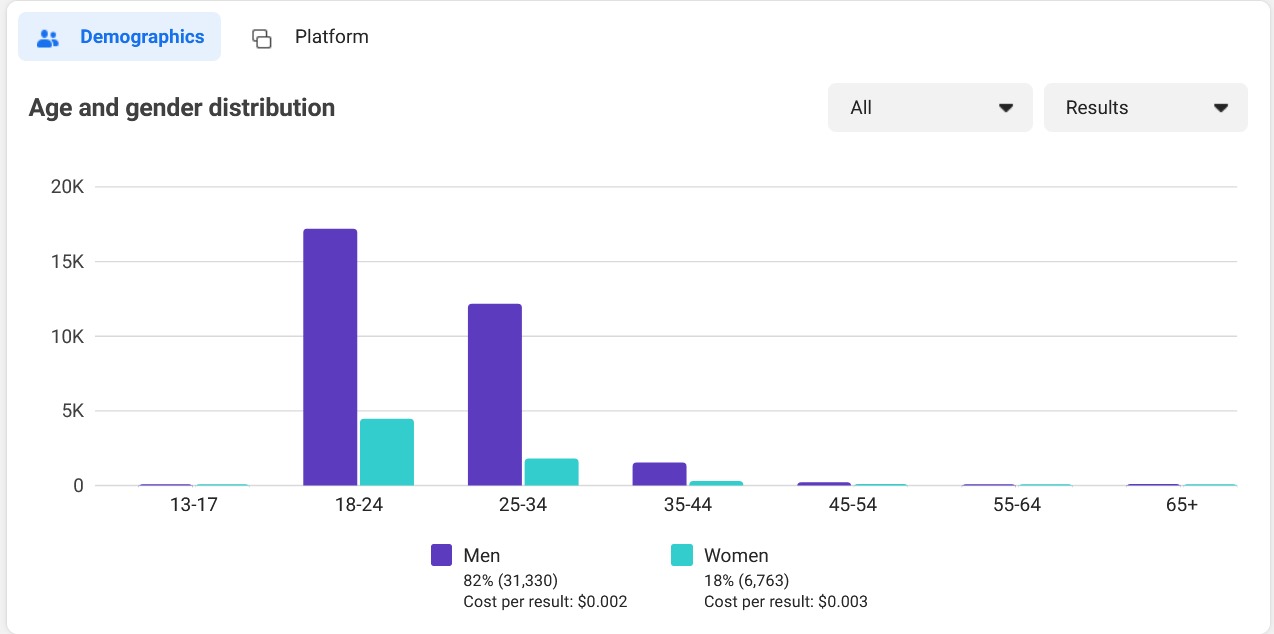Click the Age and gender distribution heading

coord(182,108)
